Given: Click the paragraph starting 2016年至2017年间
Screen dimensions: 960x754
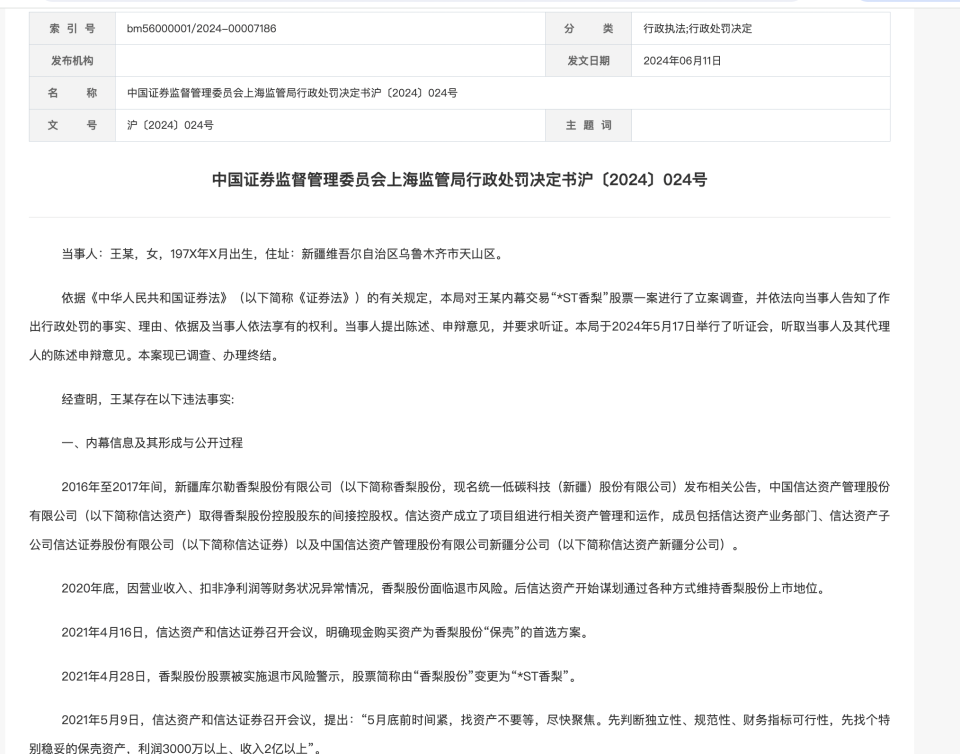Looking at the screenshot, I should click(459, 515).
